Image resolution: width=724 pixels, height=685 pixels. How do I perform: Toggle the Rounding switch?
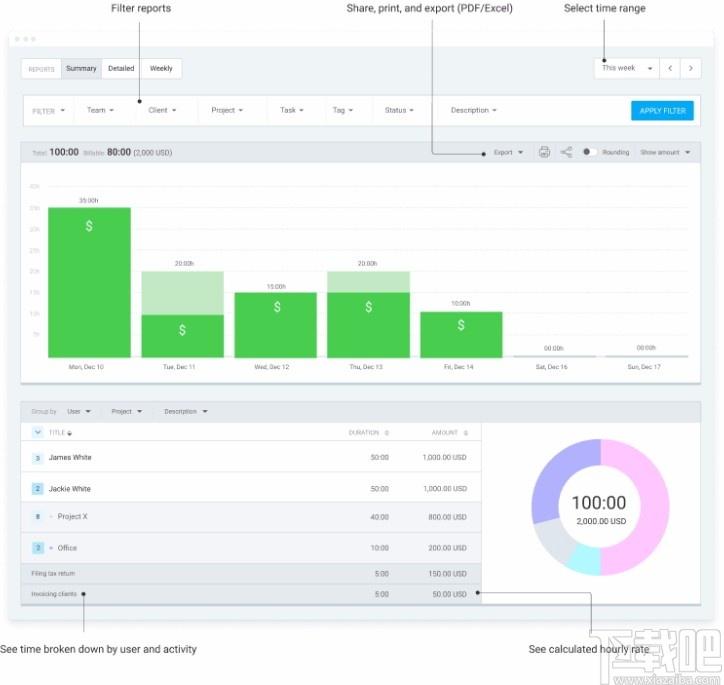[x=589, y=152]
